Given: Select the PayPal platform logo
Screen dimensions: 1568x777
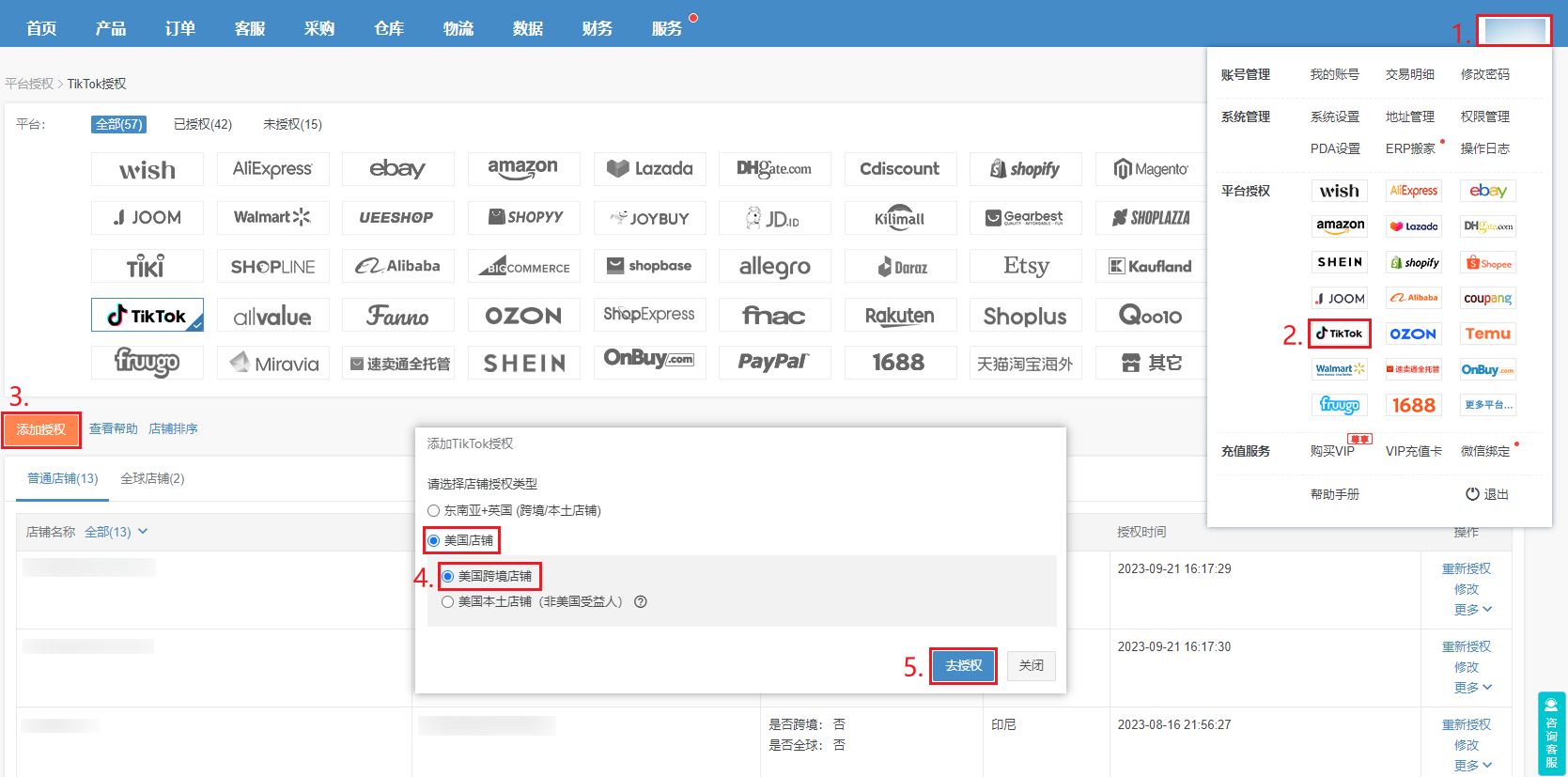Looking at the screenshot, I should pyautogui.click(x=775, y=363).
